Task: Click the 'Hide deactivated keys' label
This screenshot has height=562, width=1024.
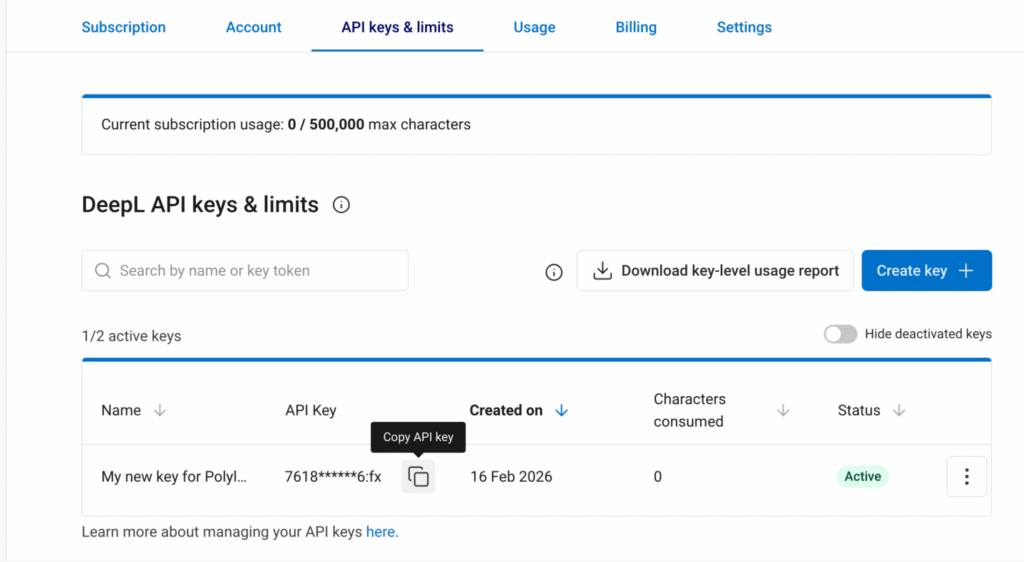Action: point(928,334)
